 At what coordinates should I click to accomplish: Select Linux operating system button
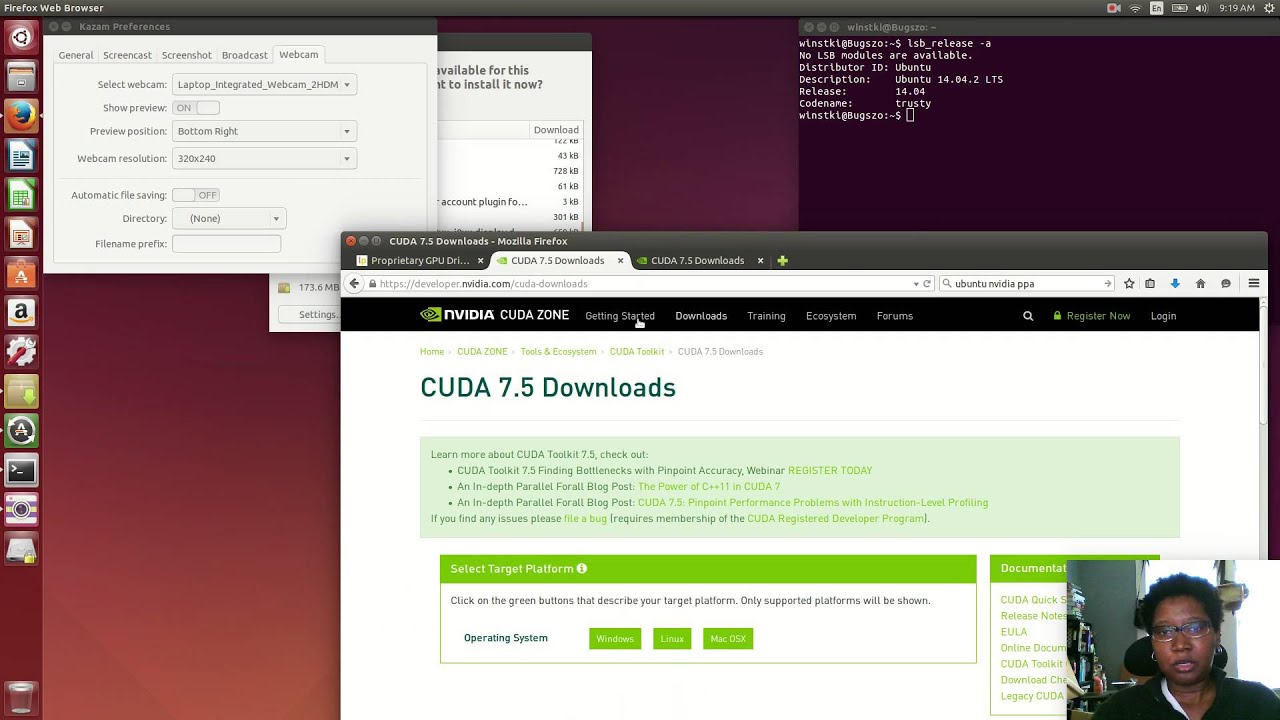672,639
